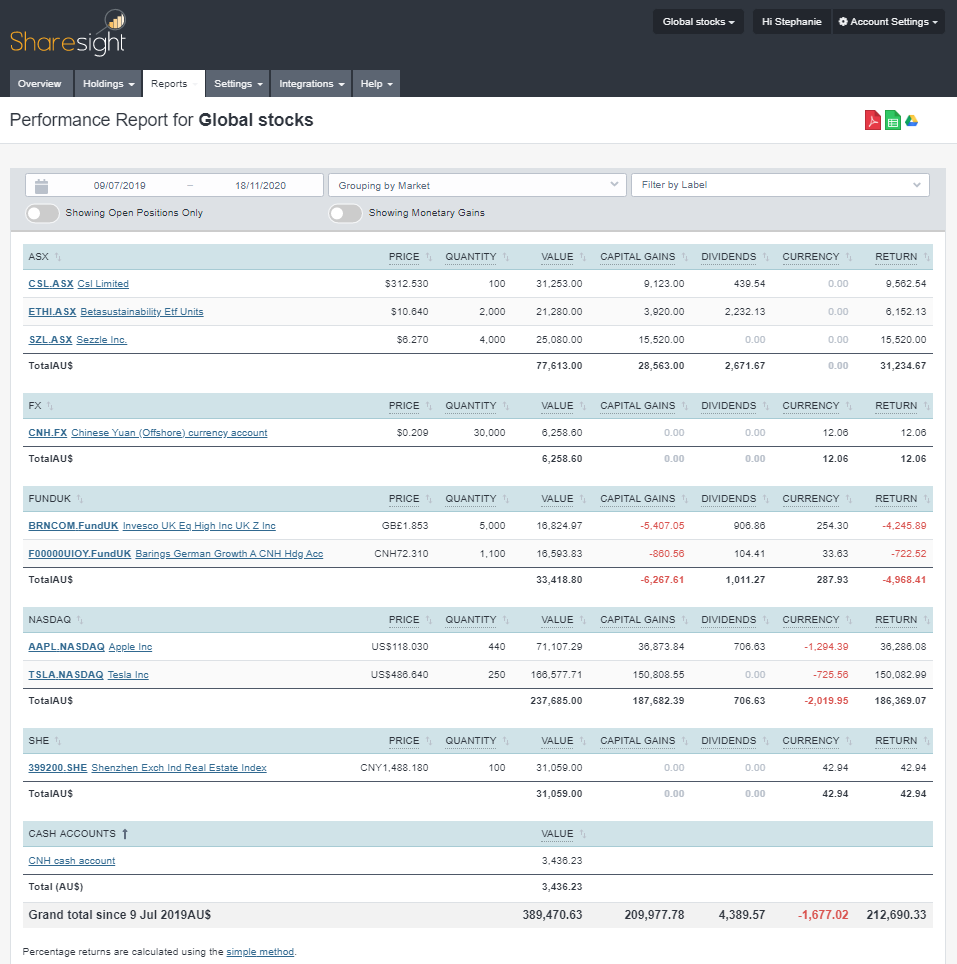Toggle Showing Monetary Gains switch
The width and height of the screenshot is (957, 964).
[345, 213]
